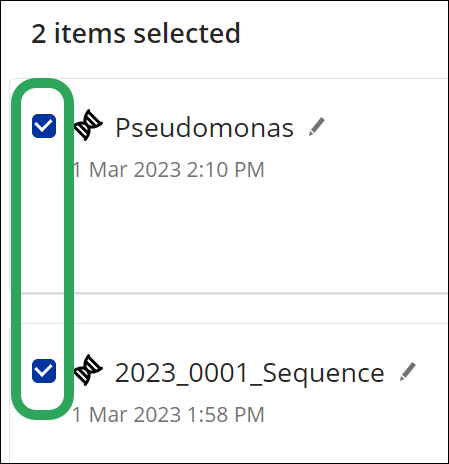Click white space below the 2023_0001_Sequence date
This screenshot has width=449, height=464.
233,445
